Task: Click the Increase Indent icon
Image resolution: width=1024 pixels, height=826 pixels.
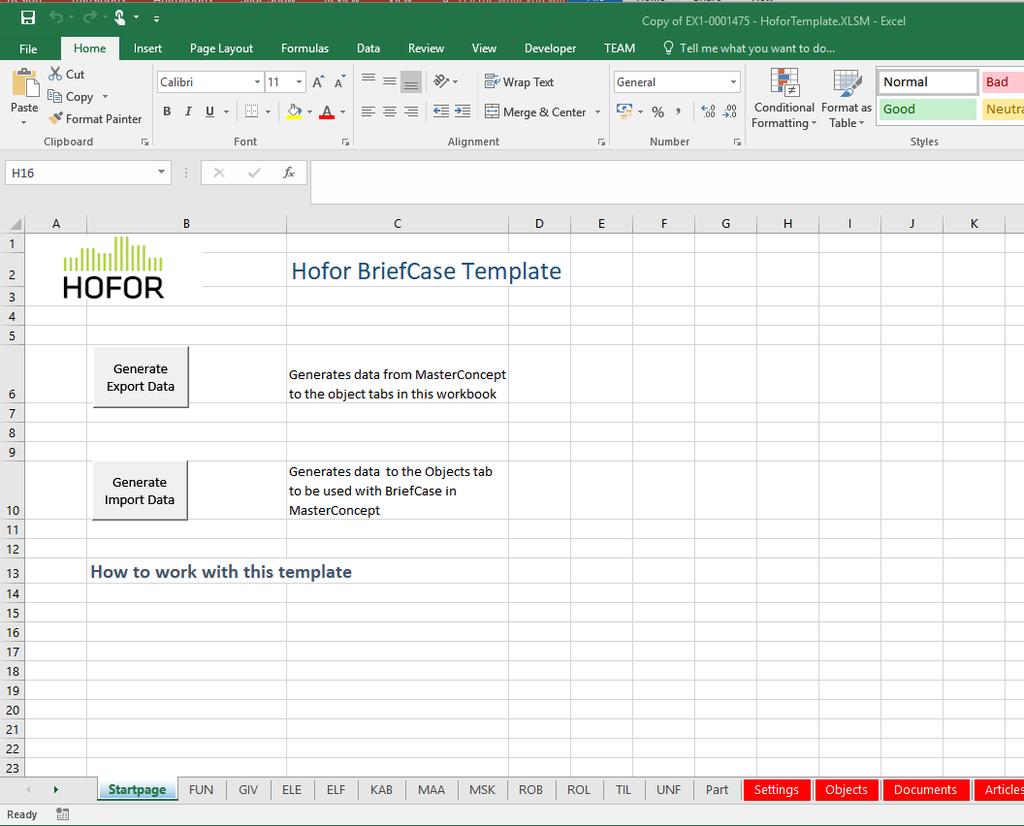Action: click(462, 112)
